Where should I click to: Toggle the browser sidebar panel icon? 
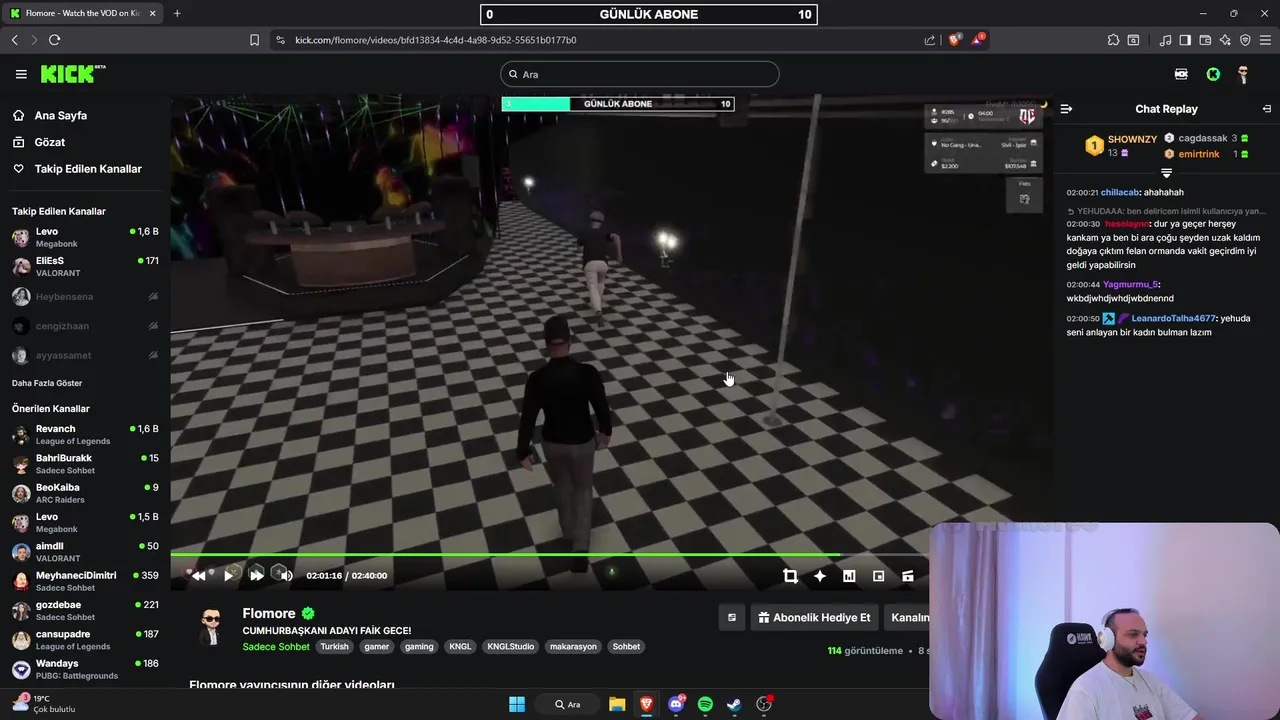point(1185,40)
